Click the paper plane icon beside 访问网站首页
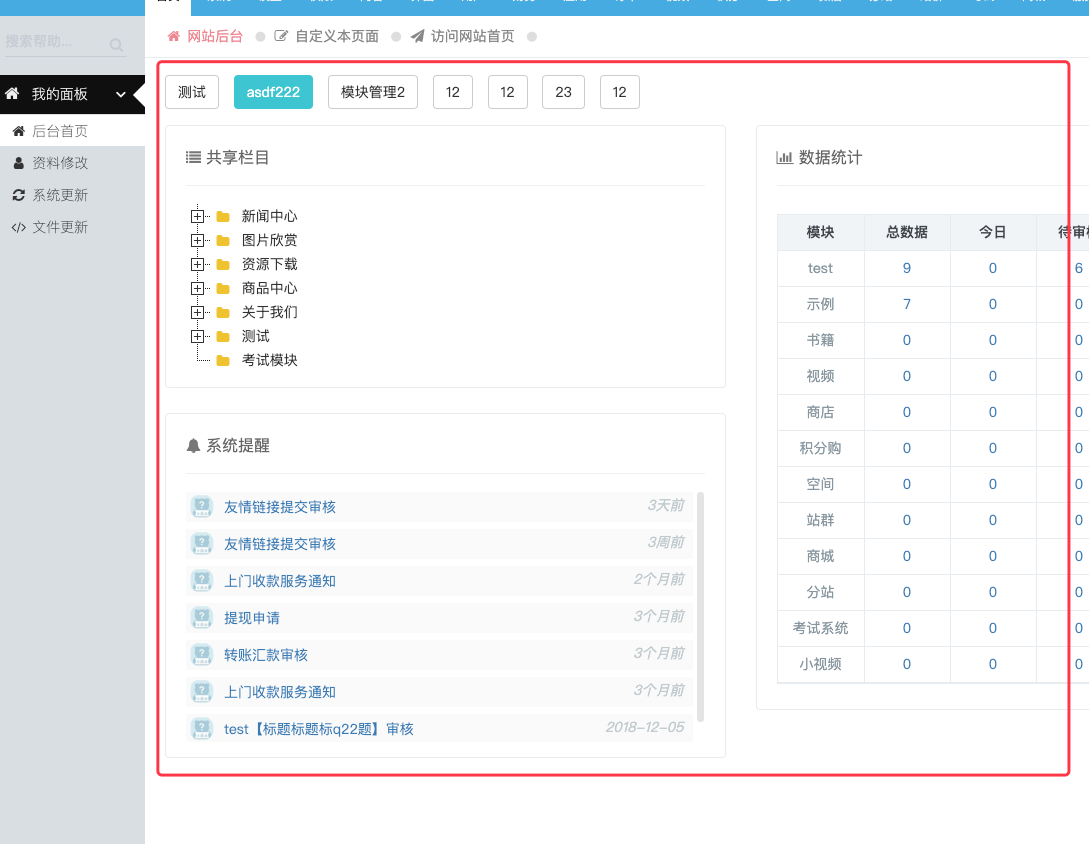 [417, 36]
